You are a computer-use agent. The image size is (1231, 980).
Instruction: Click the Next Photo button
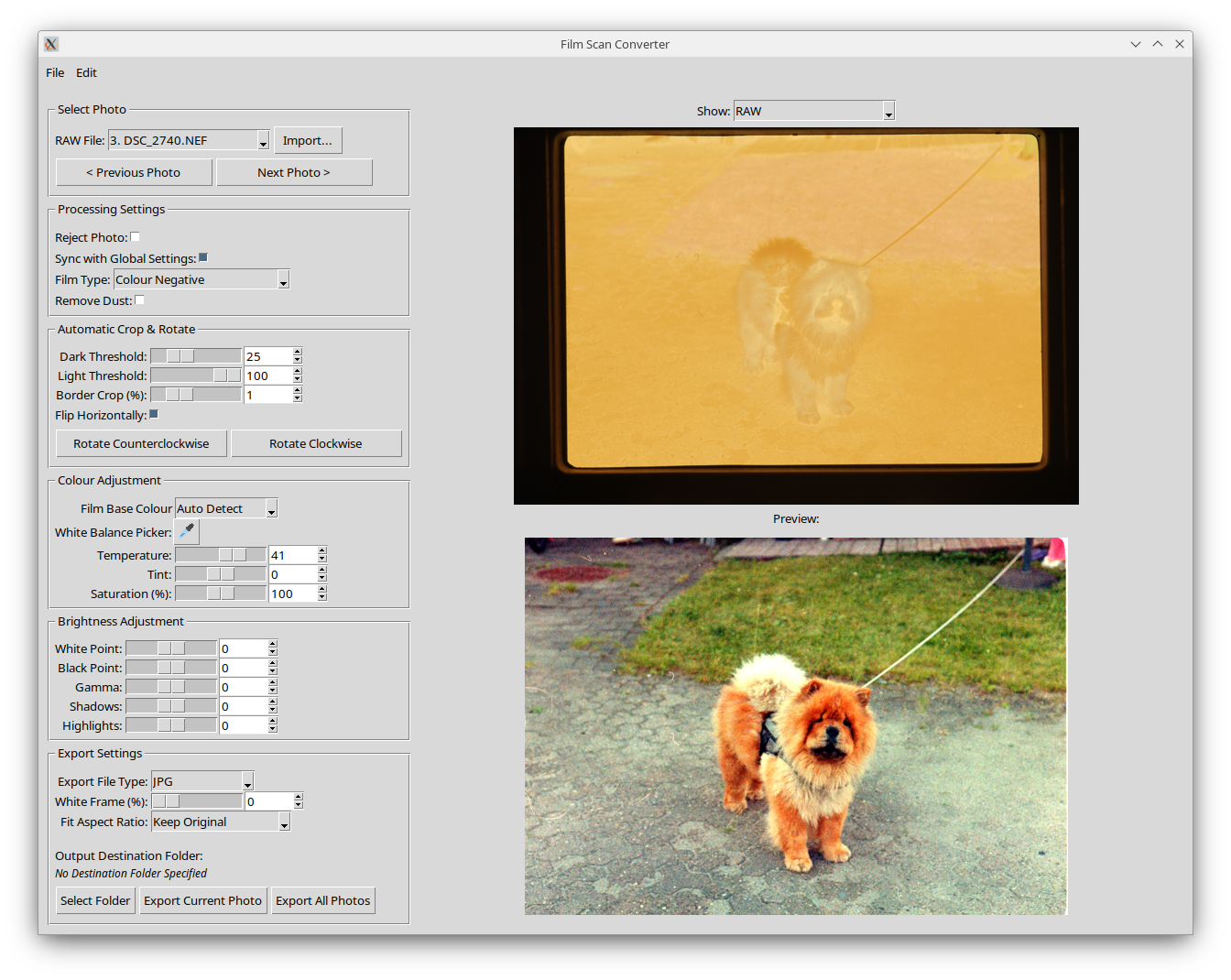point(294,172)
